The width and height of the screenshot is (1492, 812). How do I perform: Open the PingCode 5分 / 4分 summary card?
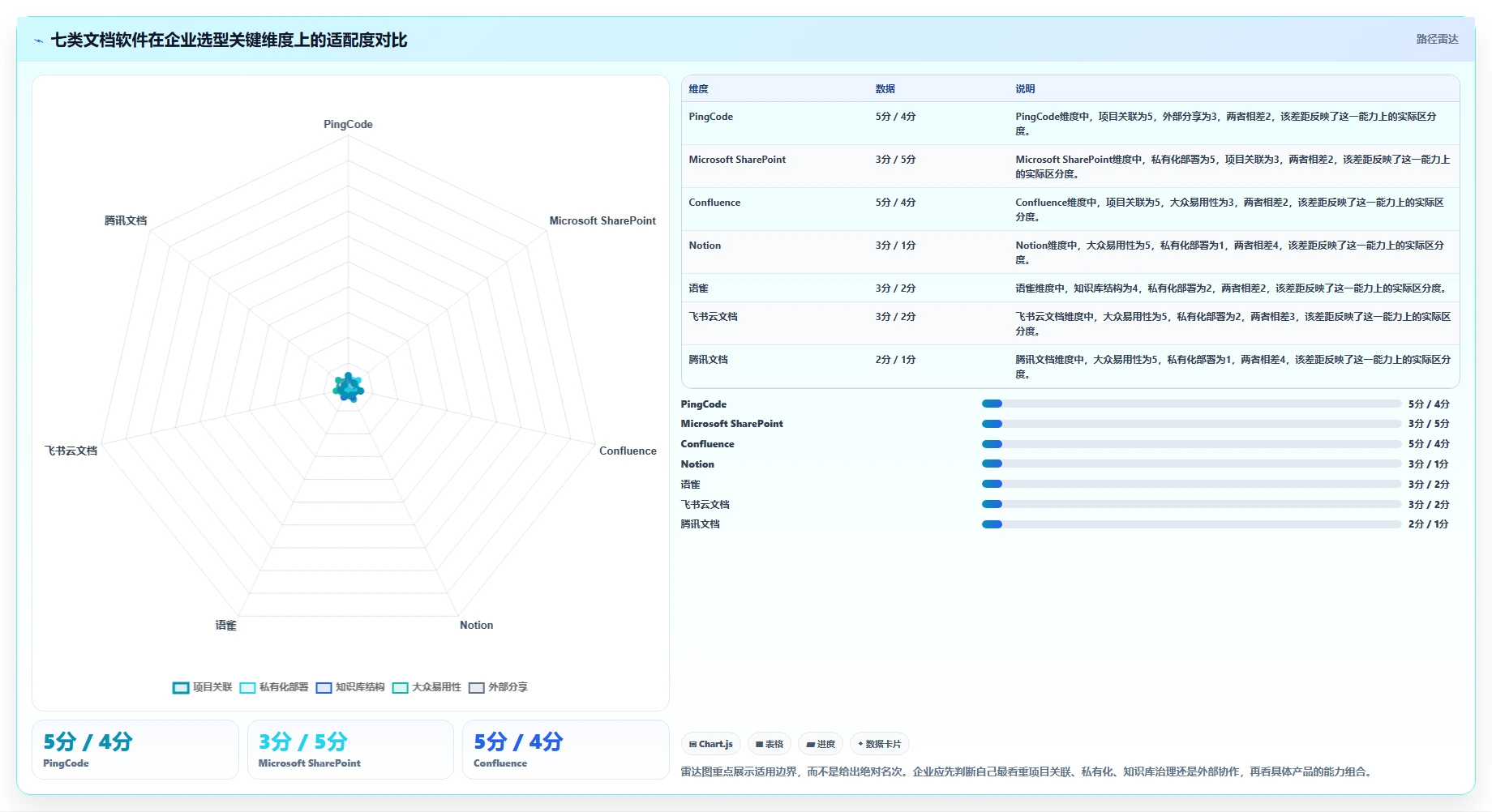coord(135,750)
